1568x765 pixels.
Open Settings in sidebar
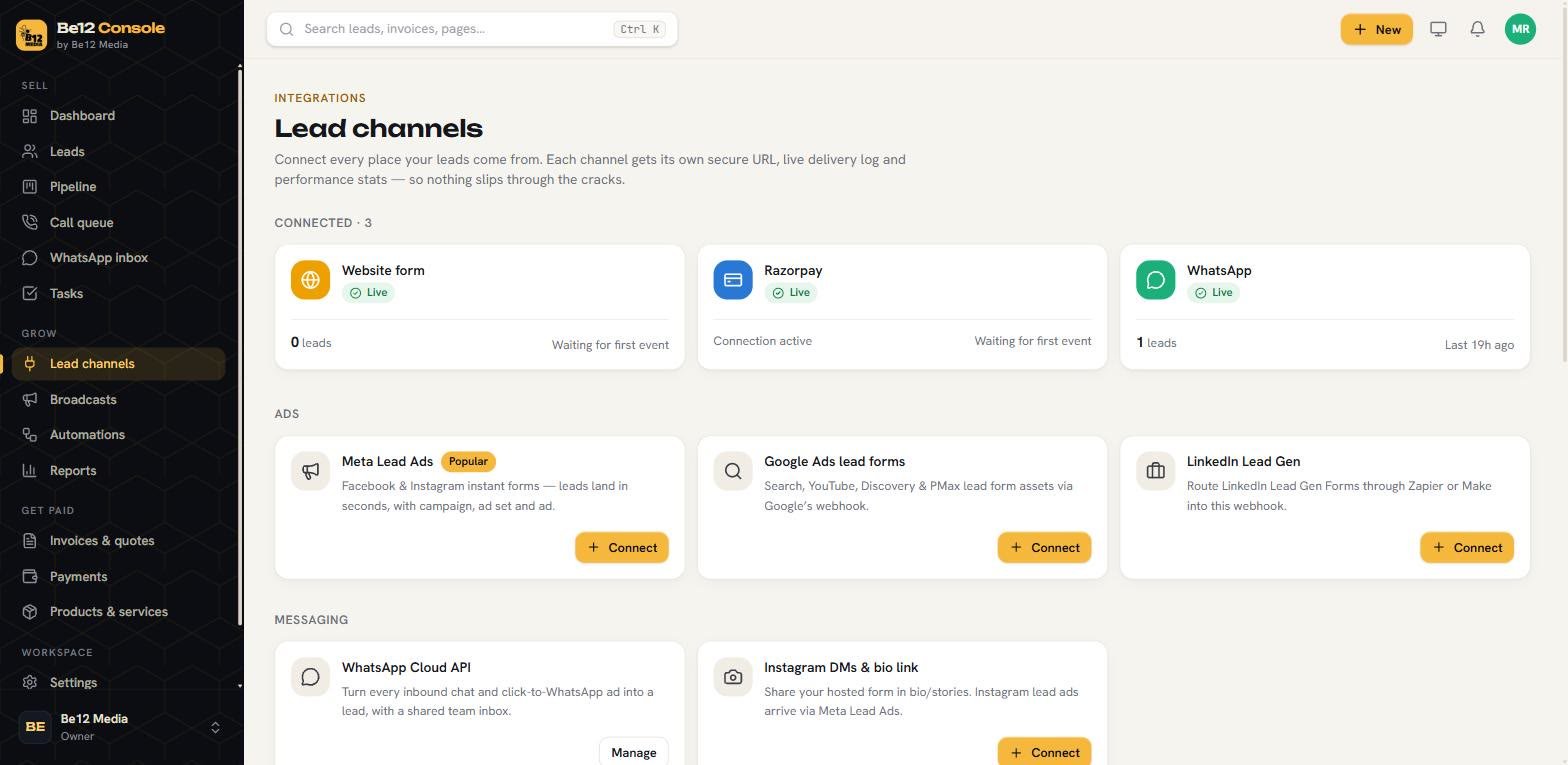pos(118,683)
